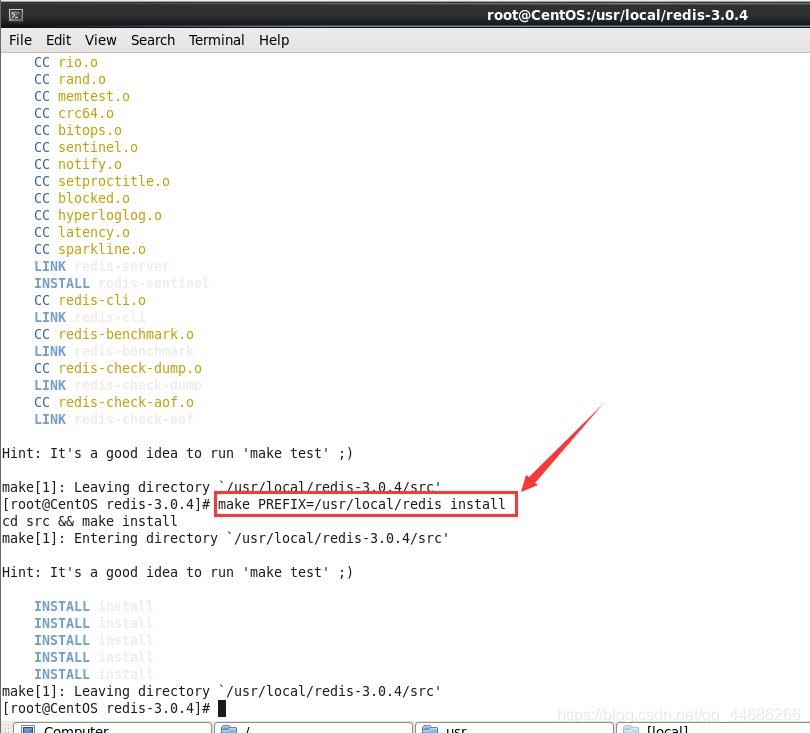Switch to the '[local]' folder taskbar window
This screenshot has height=733, width=810.
pos(713,728)
